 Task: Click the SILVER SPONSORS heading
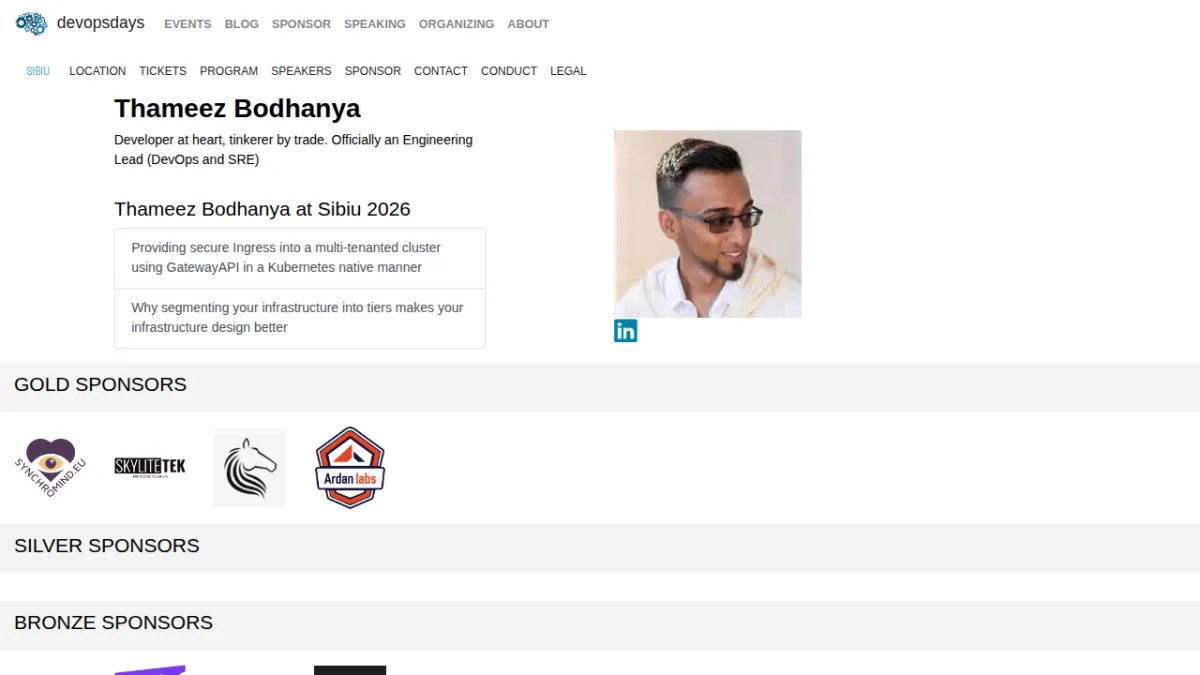coord(107,546)
